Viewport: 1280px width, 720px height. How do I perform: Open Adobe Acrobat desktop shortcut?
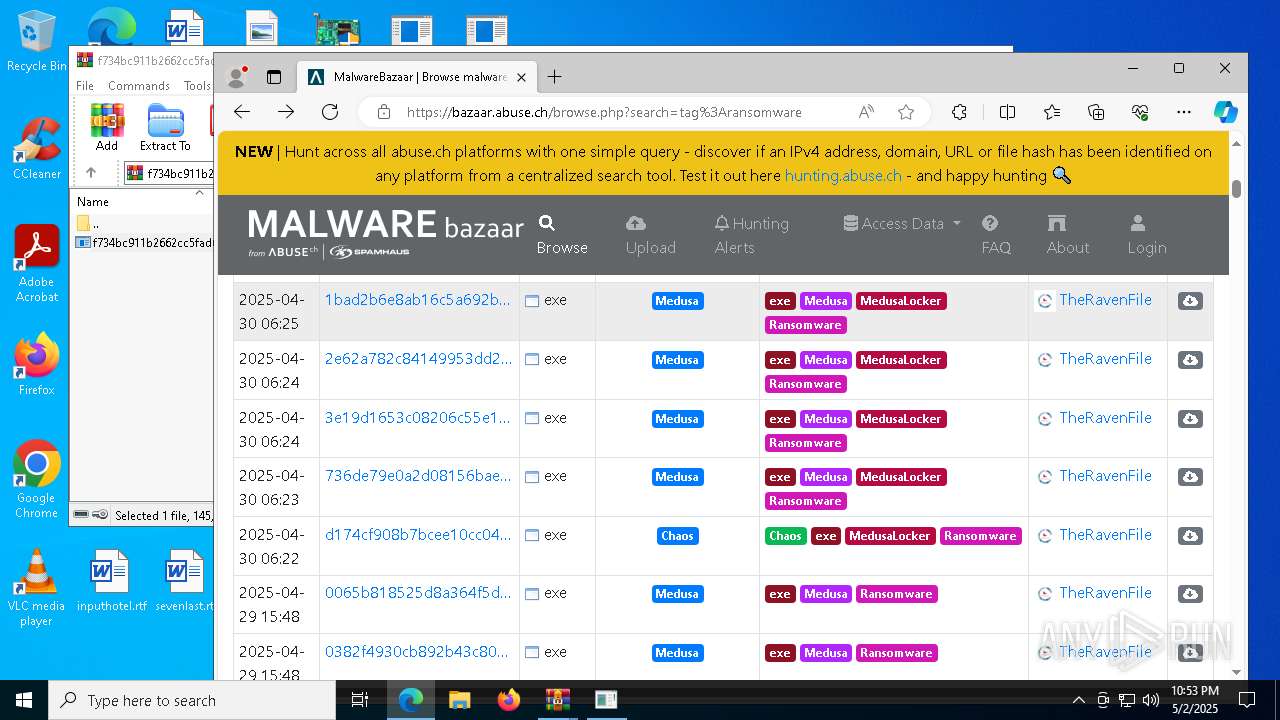coord(36,263)
